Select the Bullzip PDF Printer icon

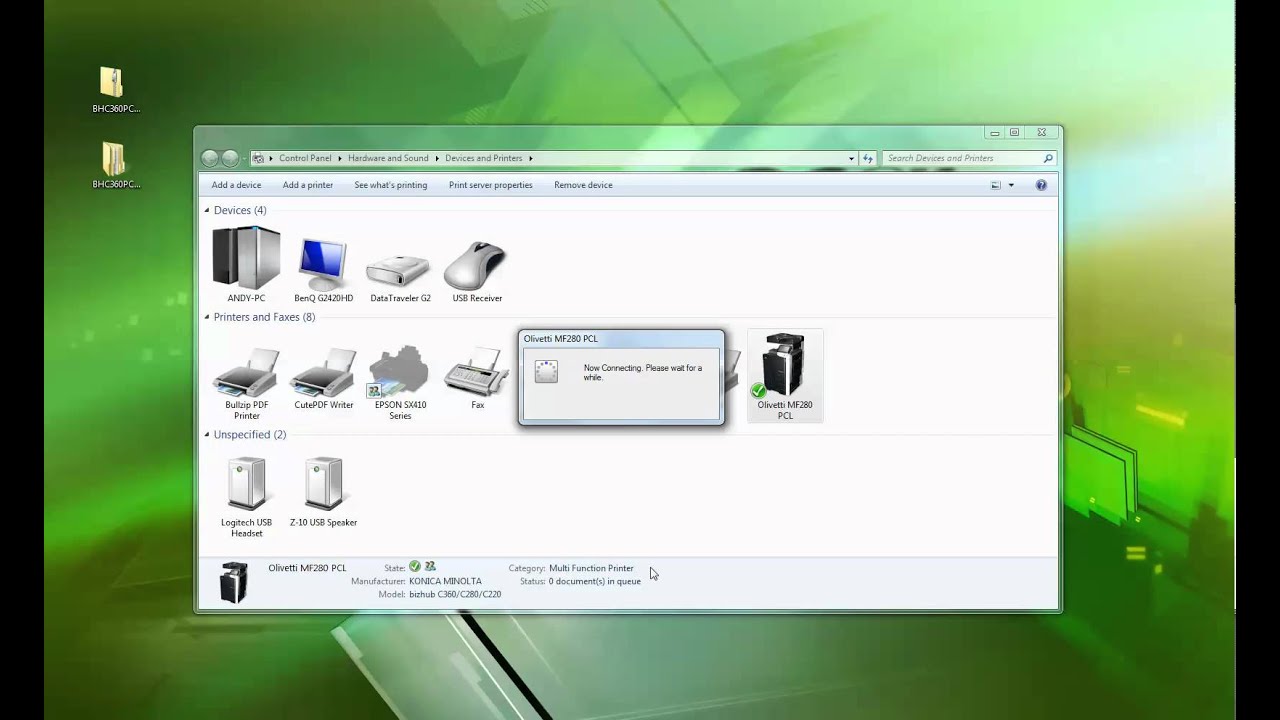tap(246, 372)
